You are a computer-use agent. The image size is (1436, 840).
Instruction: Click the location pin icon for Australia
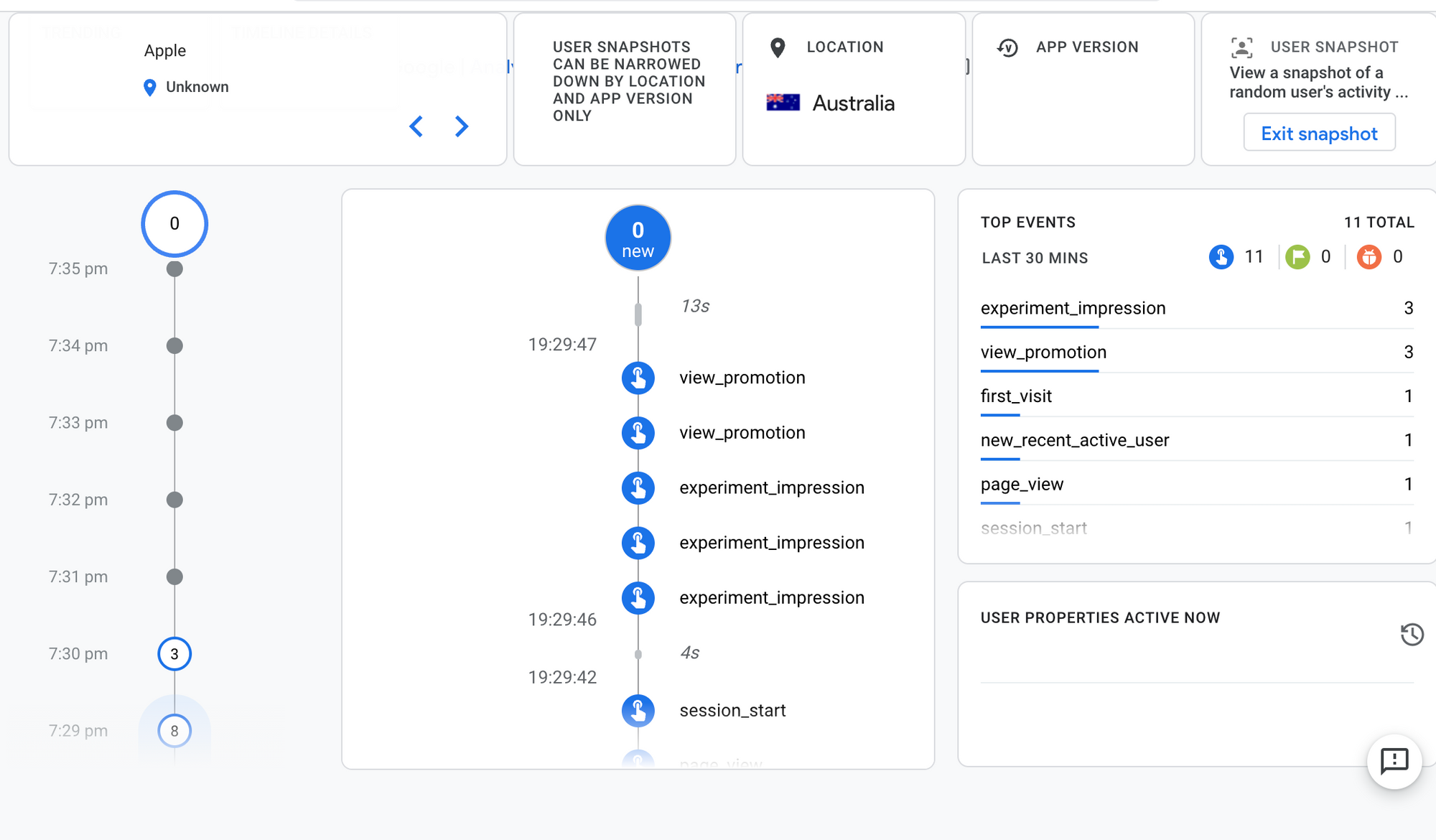778,47
